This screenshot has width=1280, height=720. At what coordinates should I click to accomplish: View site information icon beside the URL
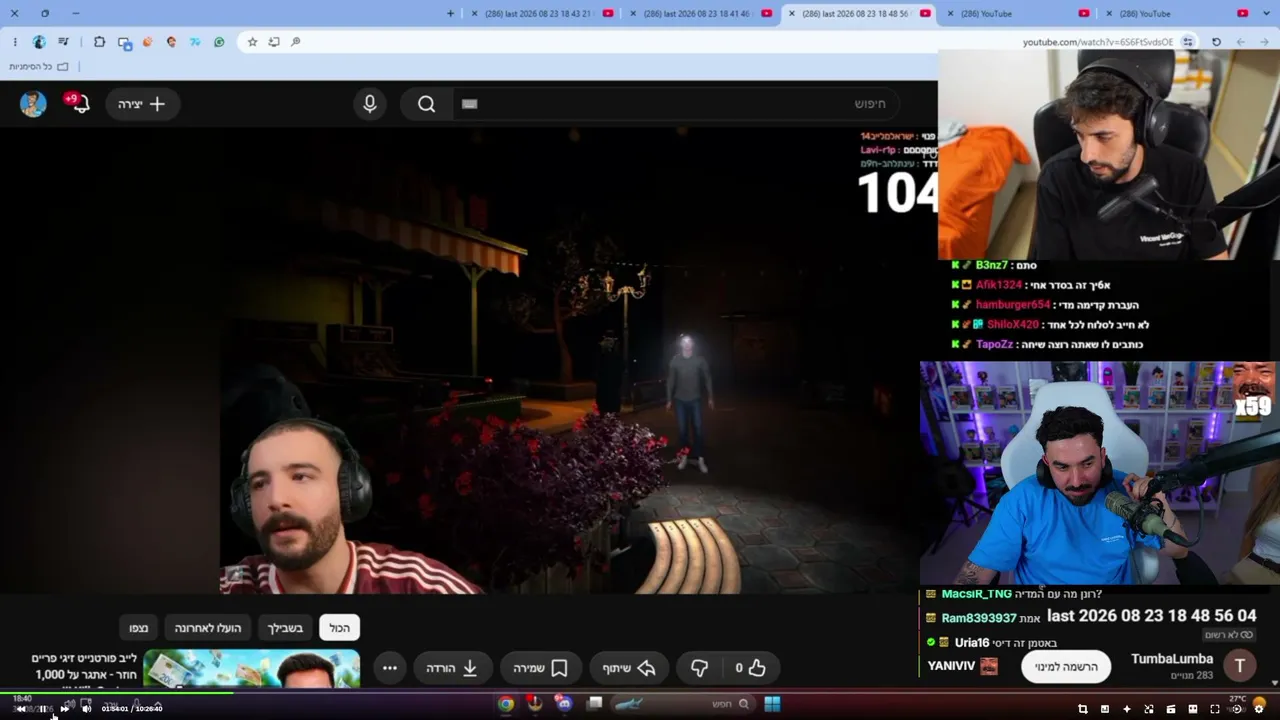click(1188, 42)
